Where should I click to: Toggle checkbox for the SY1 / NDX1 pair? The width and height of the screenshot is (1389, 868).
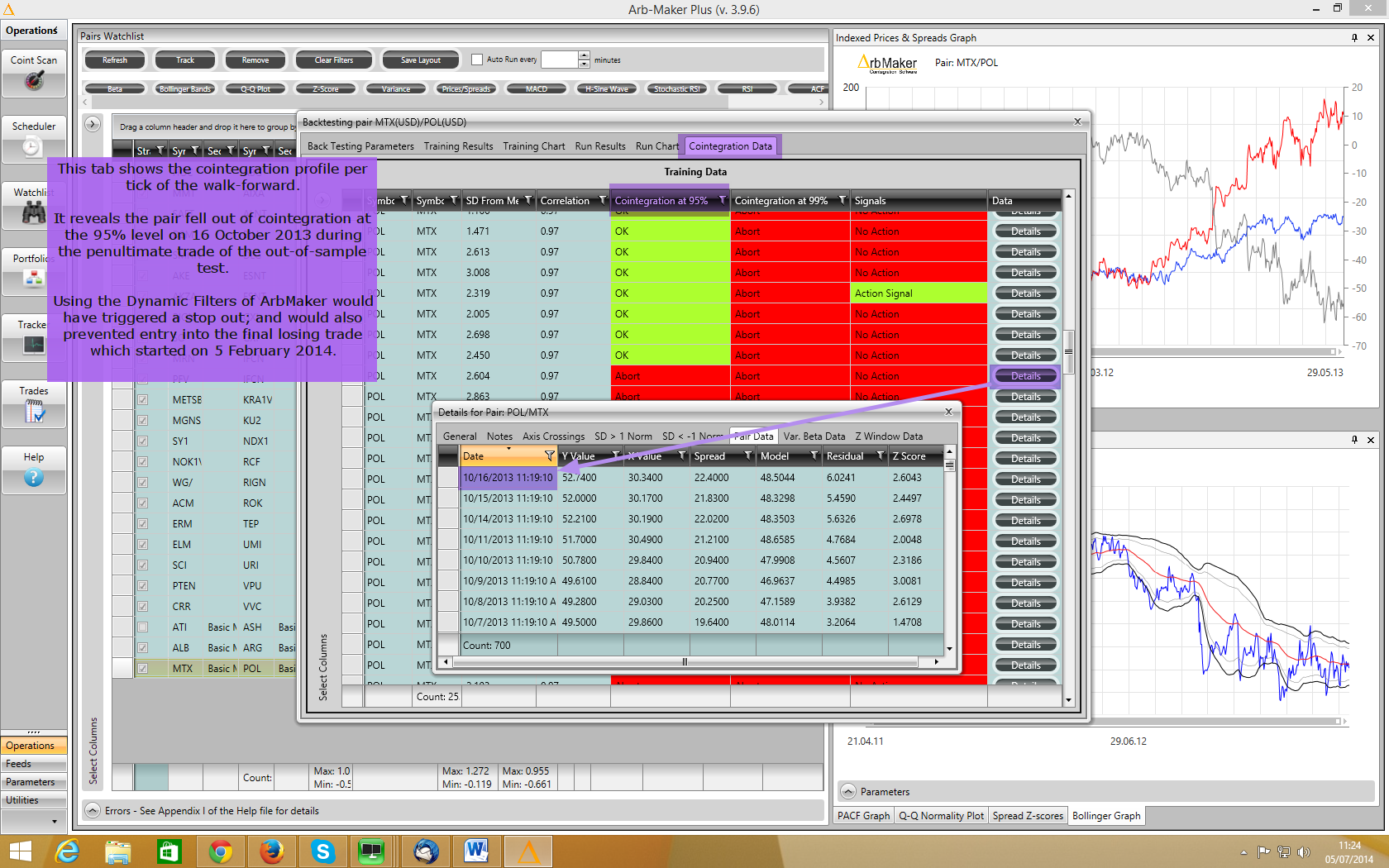click(143, 441)
